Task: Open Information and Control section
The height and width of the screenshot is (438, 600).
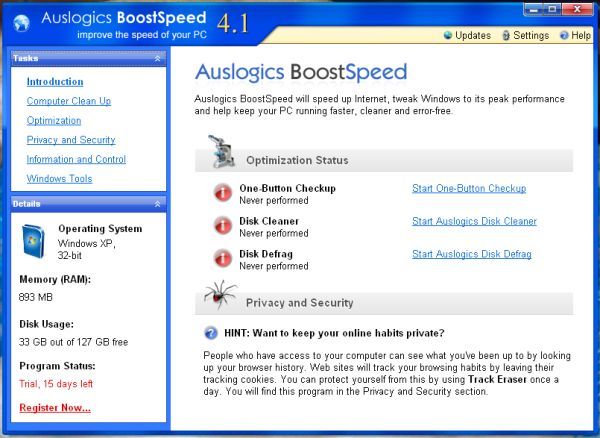Action: (x=76, y=160)
